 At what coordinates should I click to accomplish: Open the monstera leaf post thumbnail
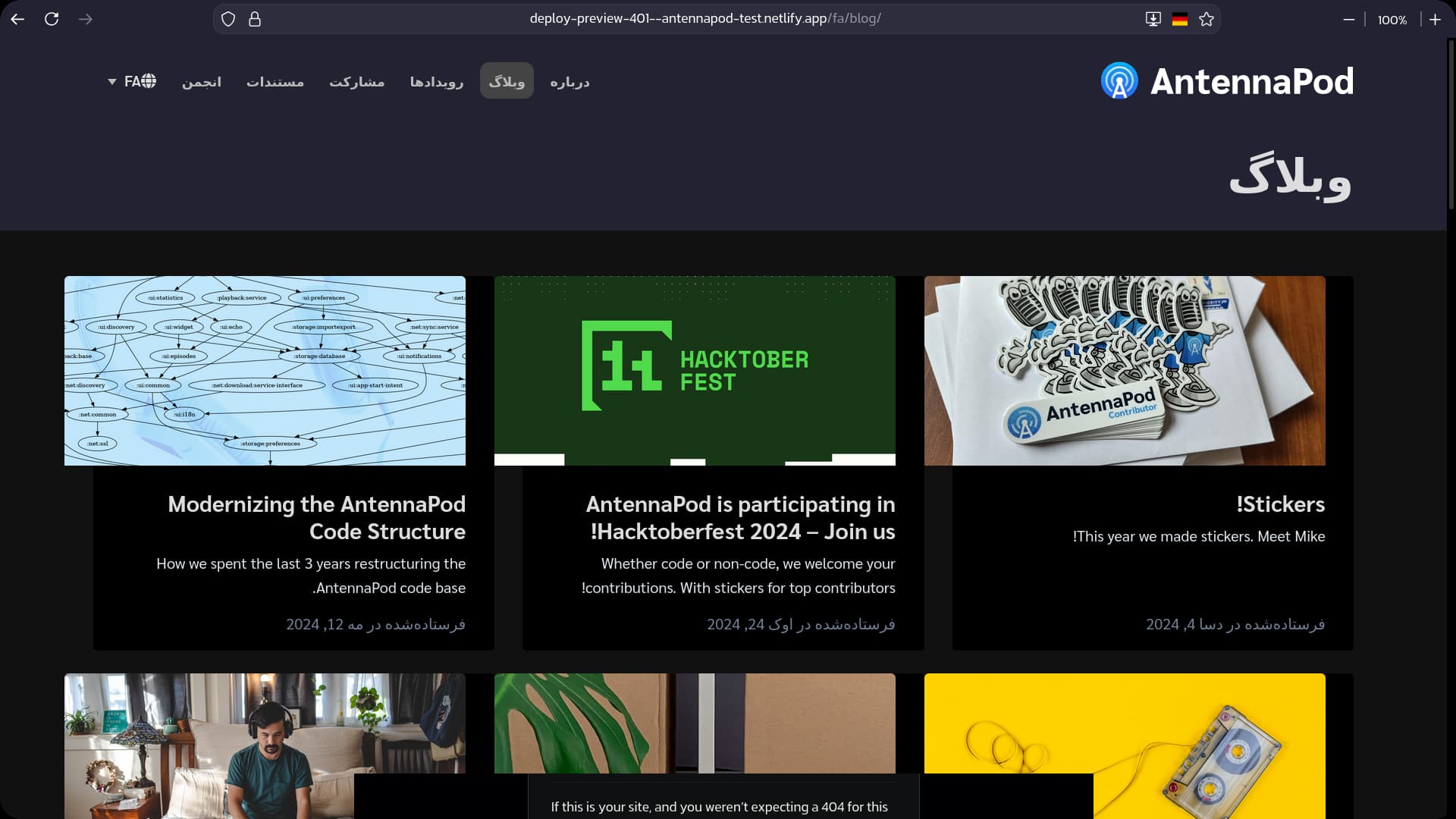click(x=695, y=723)
